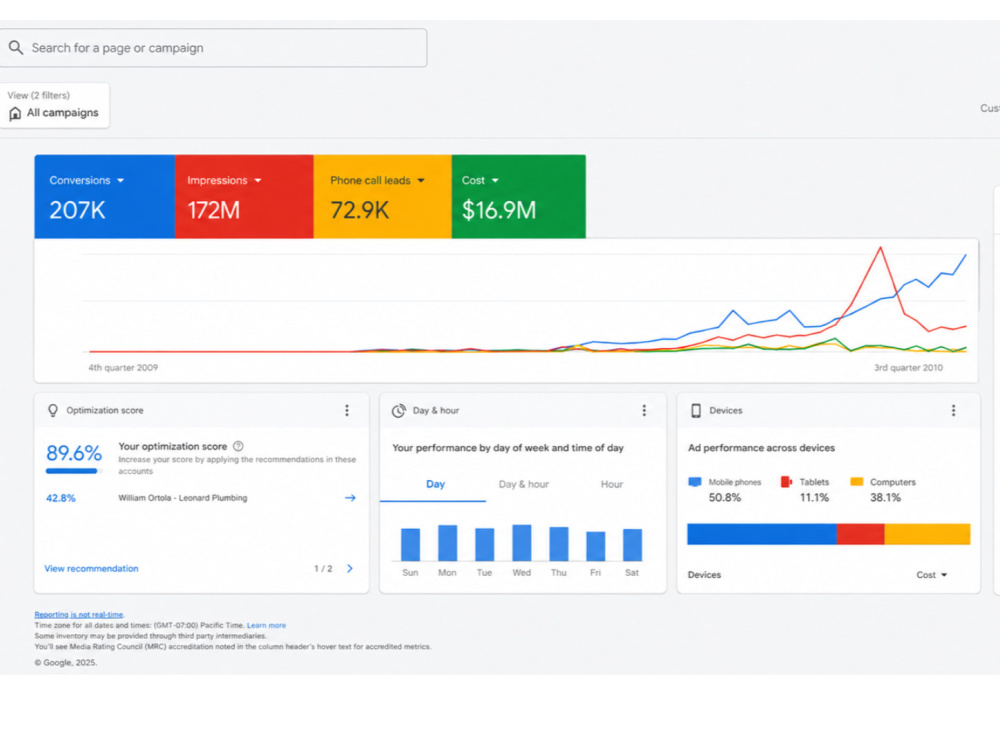This screenshot has width=1000, height=750.
Task: Click the Tablets 11.1% value
Action: click(x=814, y=497)
